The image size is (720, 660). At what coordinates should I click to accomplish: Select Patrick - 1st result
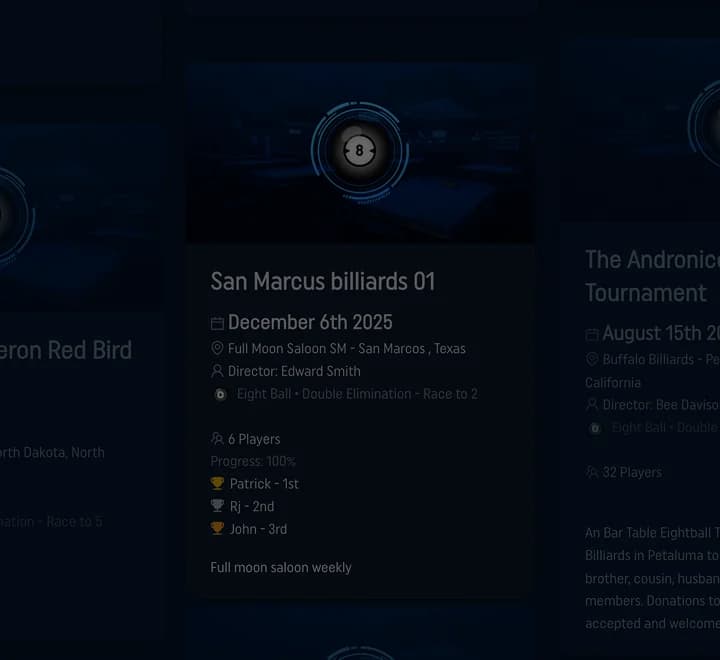[264, 484]
